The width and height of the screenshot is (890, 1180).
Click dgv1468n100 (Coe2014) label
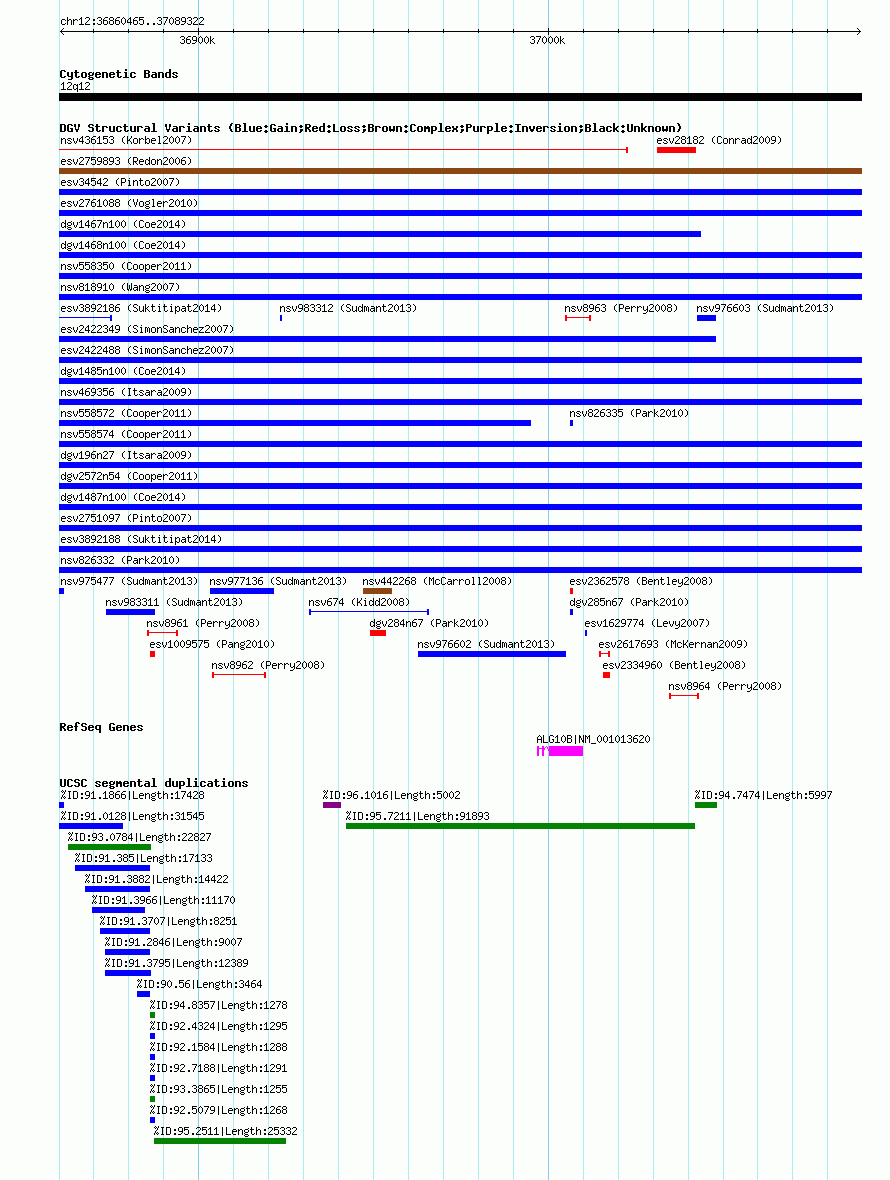[123, 245]
